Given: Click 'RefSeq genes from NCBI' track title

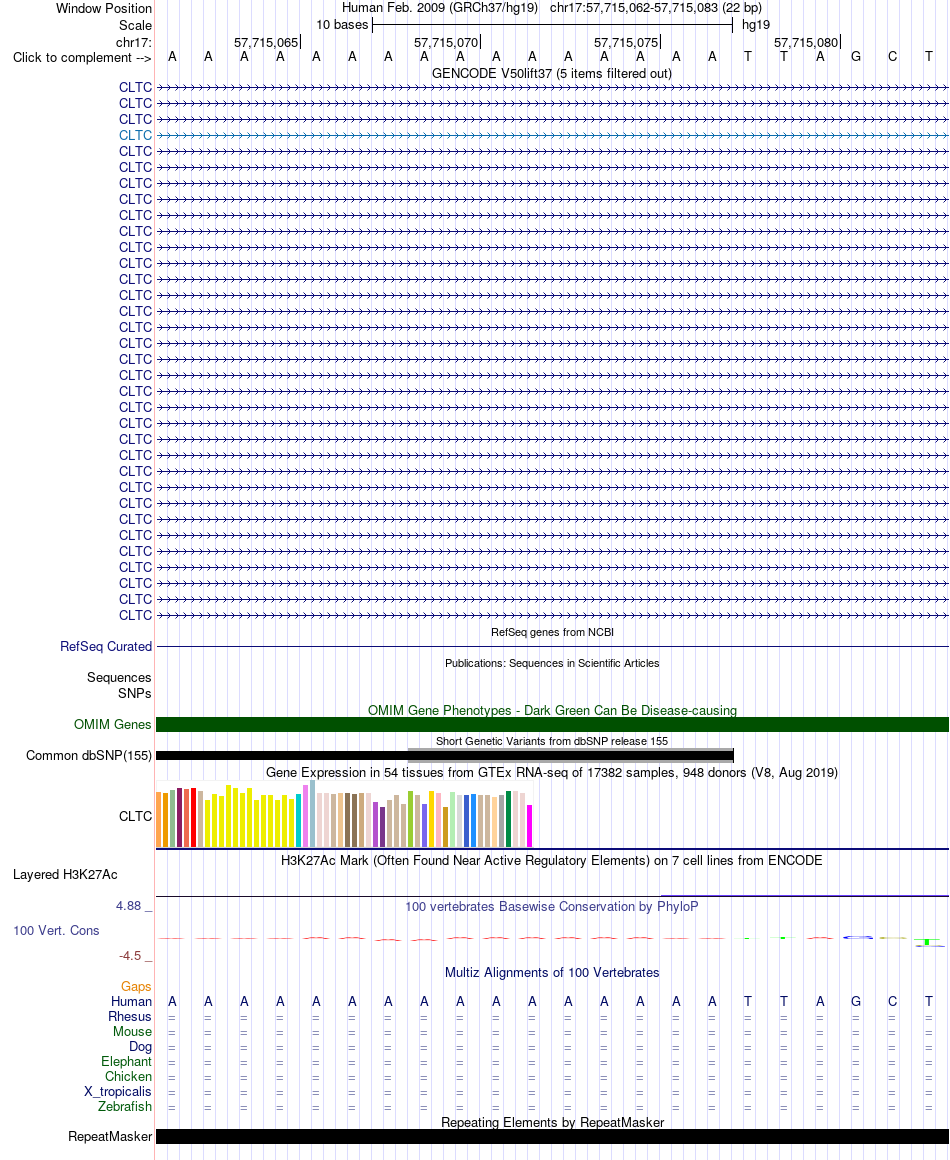Looking at the screenshot, I should pyautogui.click(x=552, y=633).
